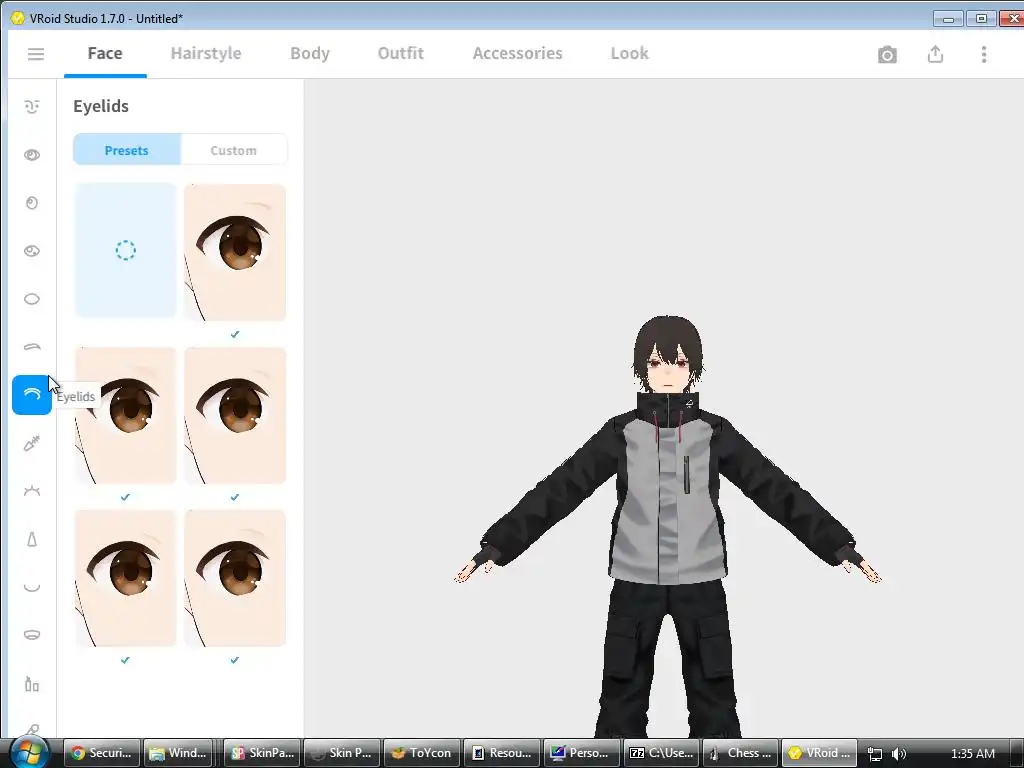The width and height of the screenshot is (1024, 768).
Task: Switch to the Face tab
Action: [105, 54]
